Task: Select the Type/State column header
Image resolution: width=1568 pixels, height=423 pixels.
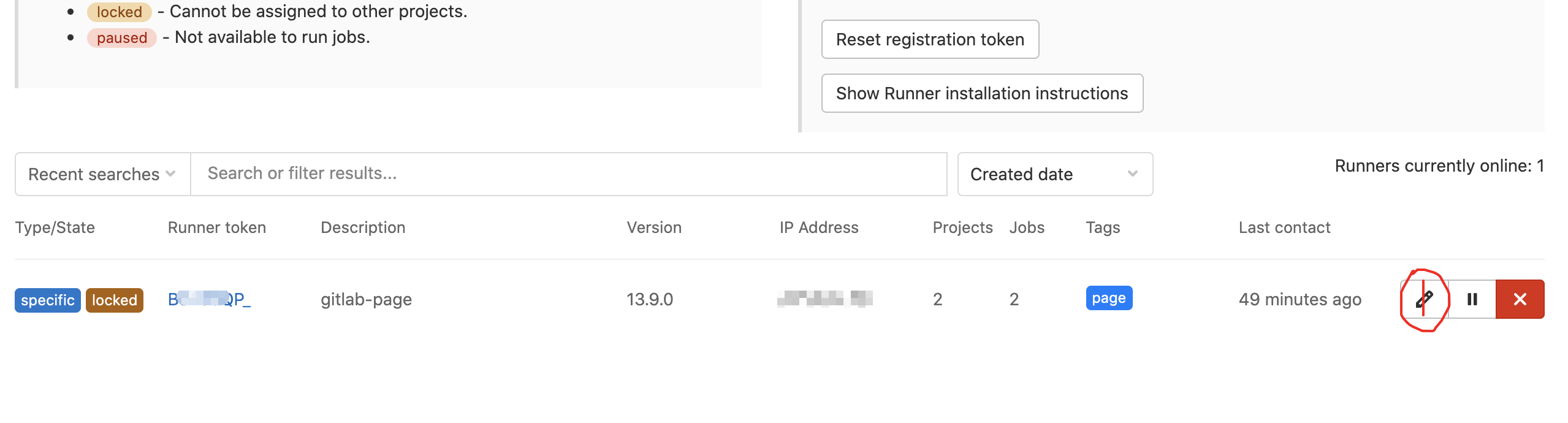Action: [54, 227]
